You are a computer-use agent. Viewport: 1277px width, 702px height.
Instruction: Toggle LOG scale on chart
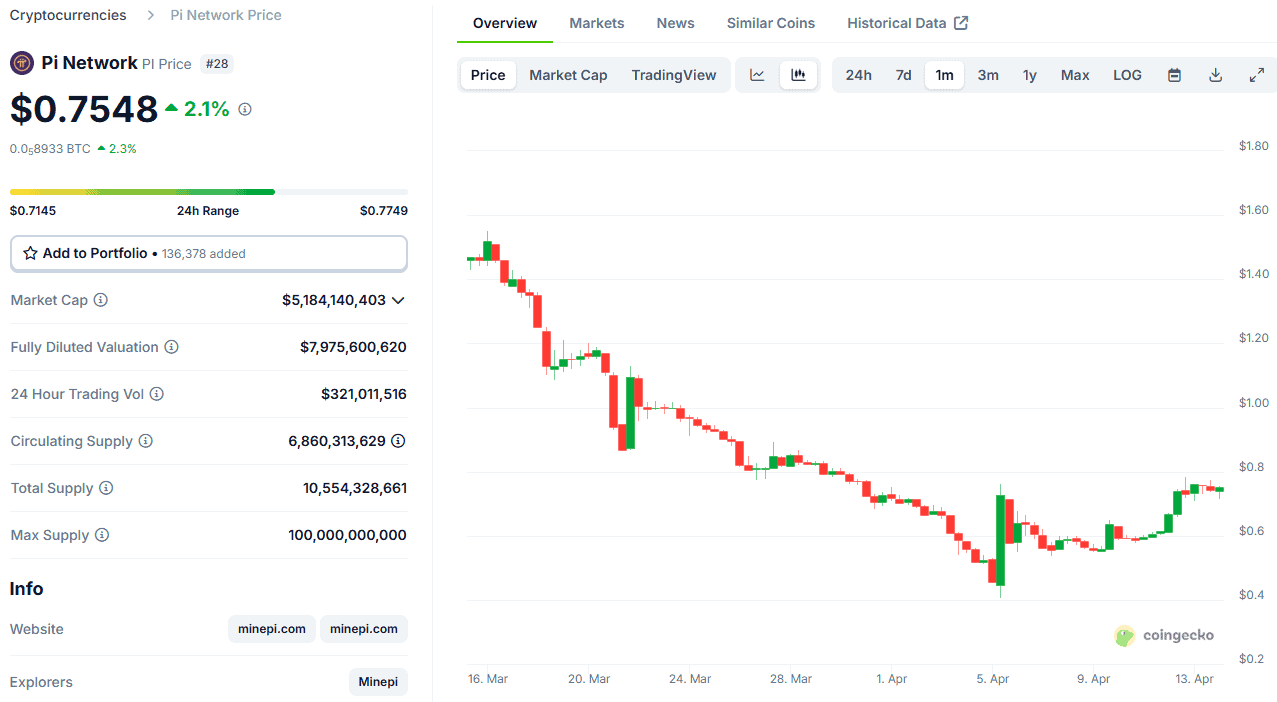(x=1127, y=75)
